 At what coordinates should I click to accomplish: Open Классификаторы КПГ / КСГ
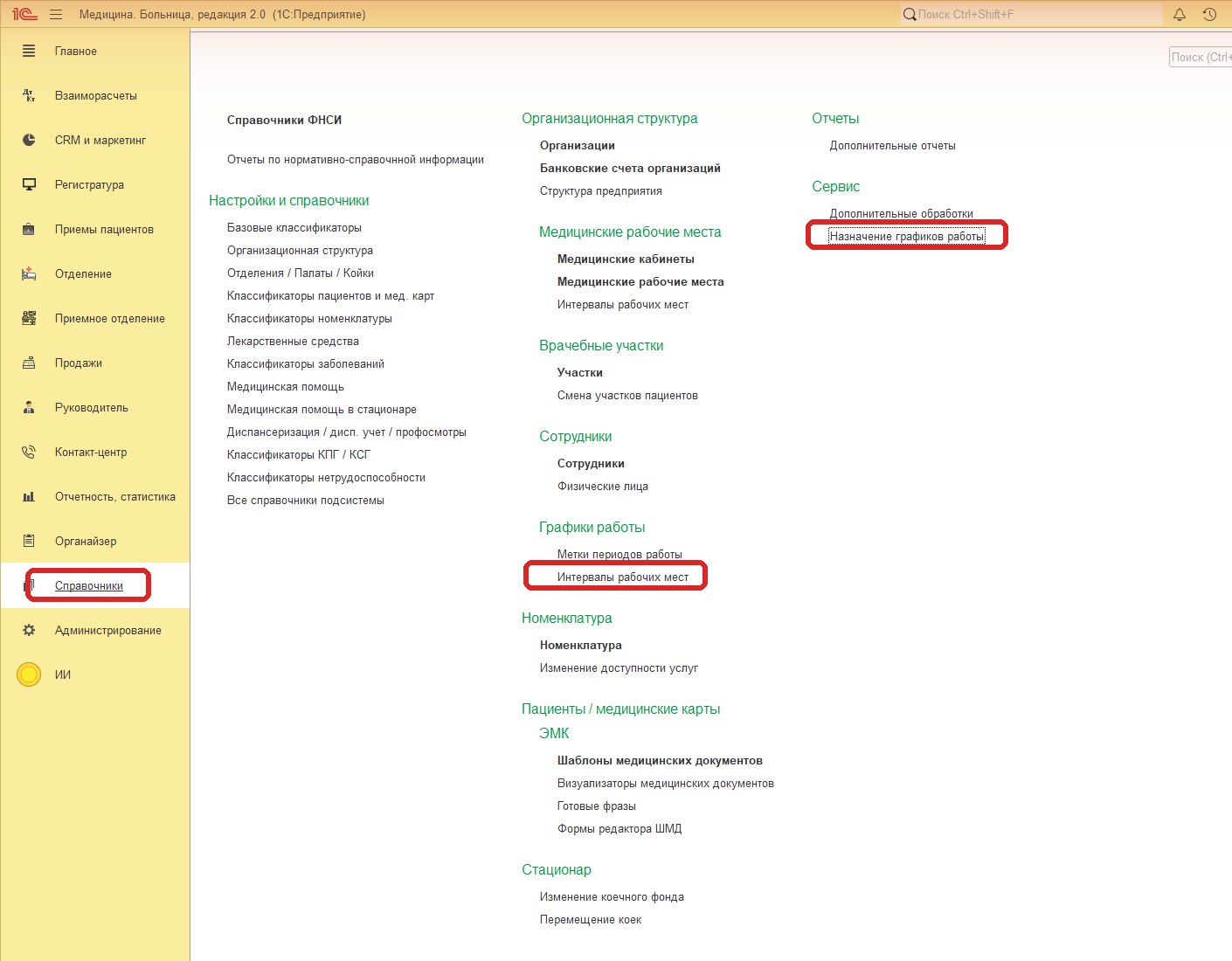coord(299,454)
